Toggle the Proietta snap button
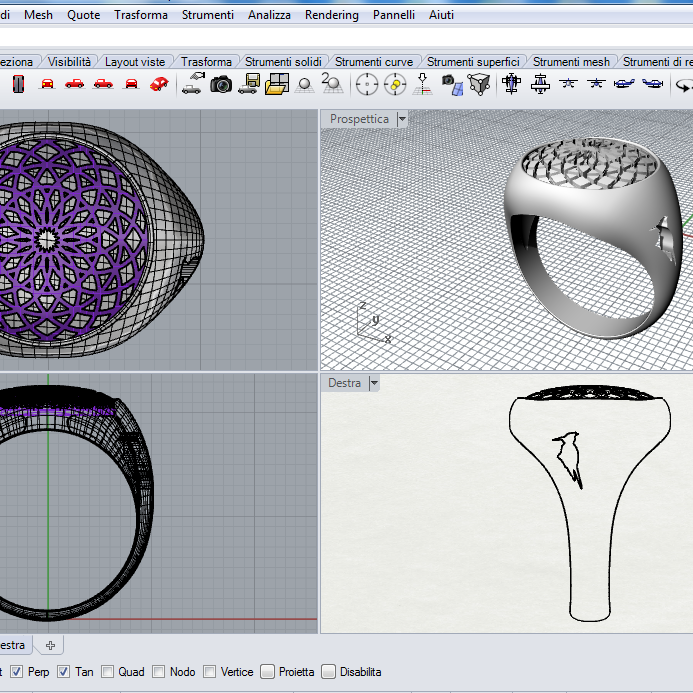Screen dimensions: 693x693 [x=268, y=672]
